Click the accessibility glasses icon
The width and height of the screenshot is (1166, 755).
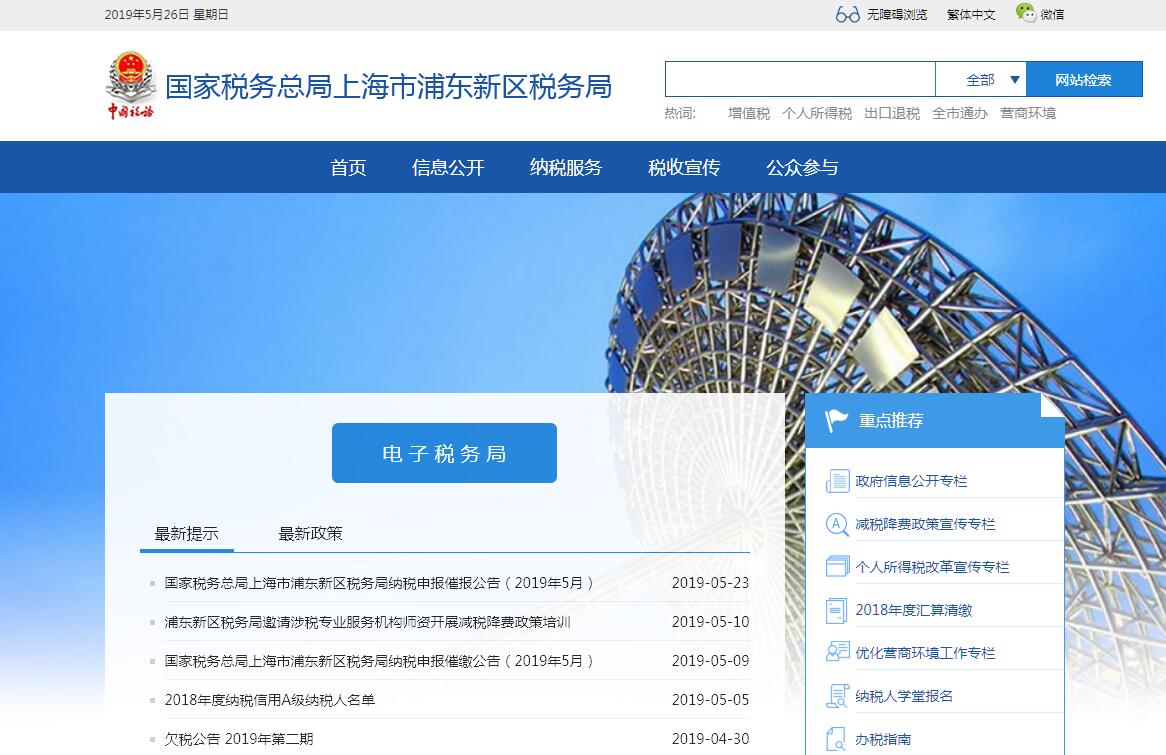pyautogui.click(x=847, y=14)
